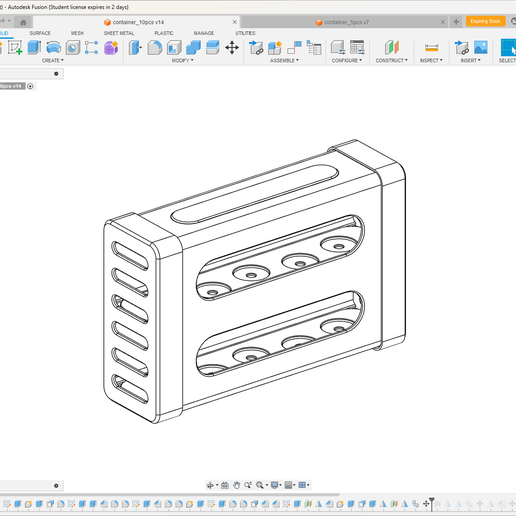This screenshot has height=516, width=516.
Task: Select the Joint tool in Assemble
Action: (x=294, y=47)
